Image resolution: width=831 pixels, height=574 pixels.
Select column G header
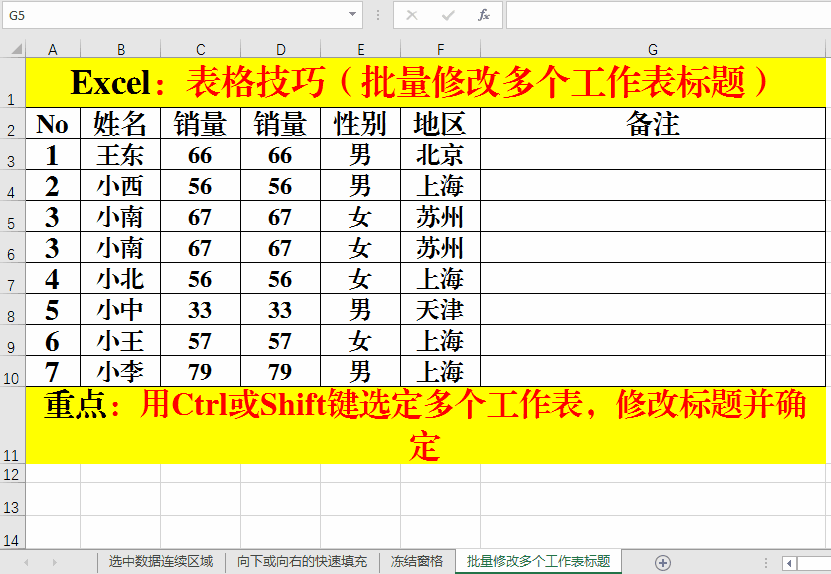[x=653, y=50]
